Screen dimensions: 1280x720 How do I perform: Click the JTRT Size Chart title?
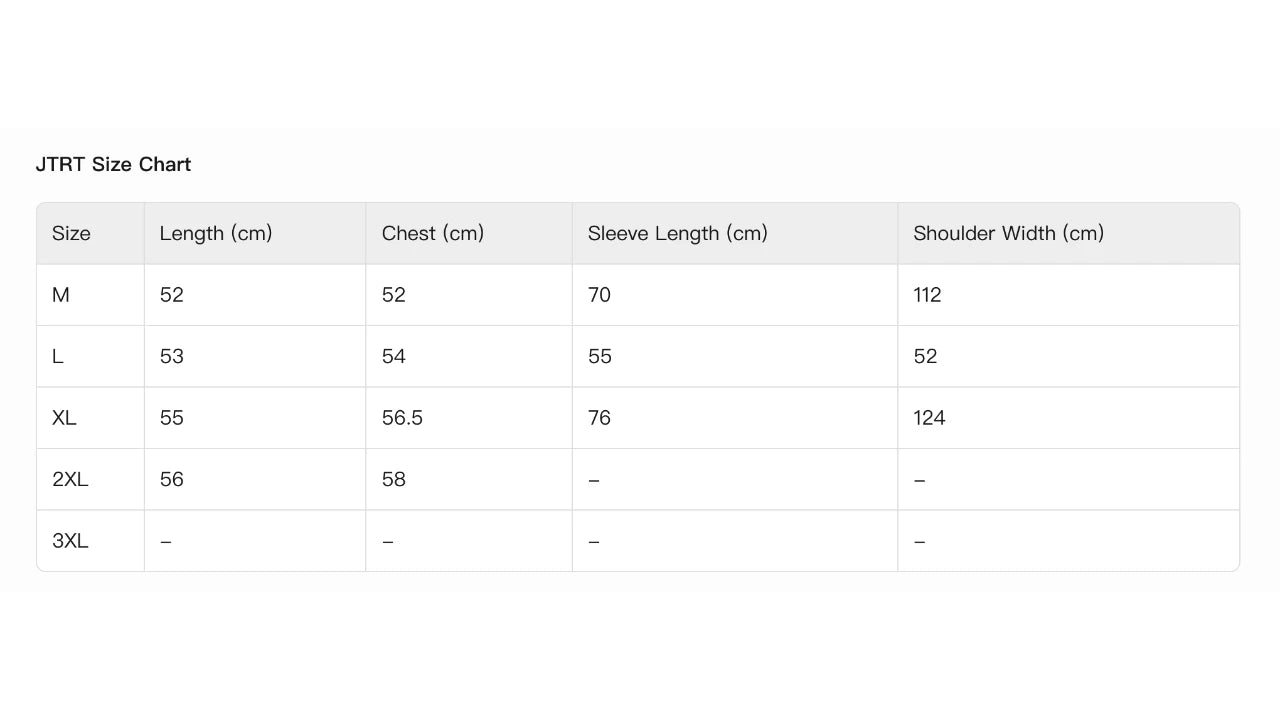coord(113,165)
